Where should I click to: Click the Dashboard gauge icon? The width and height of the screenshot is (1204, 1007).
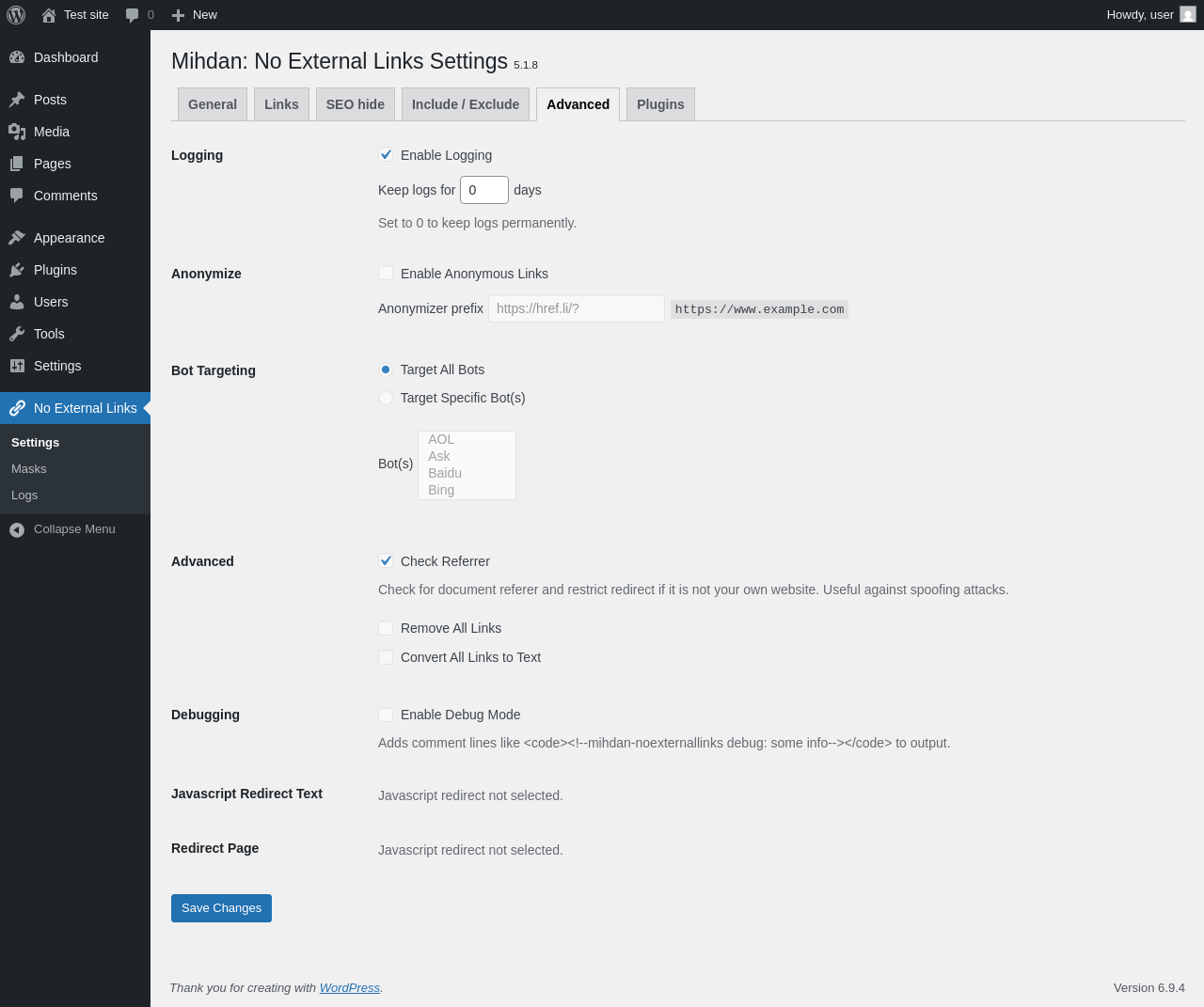click(x=17, y=57)
